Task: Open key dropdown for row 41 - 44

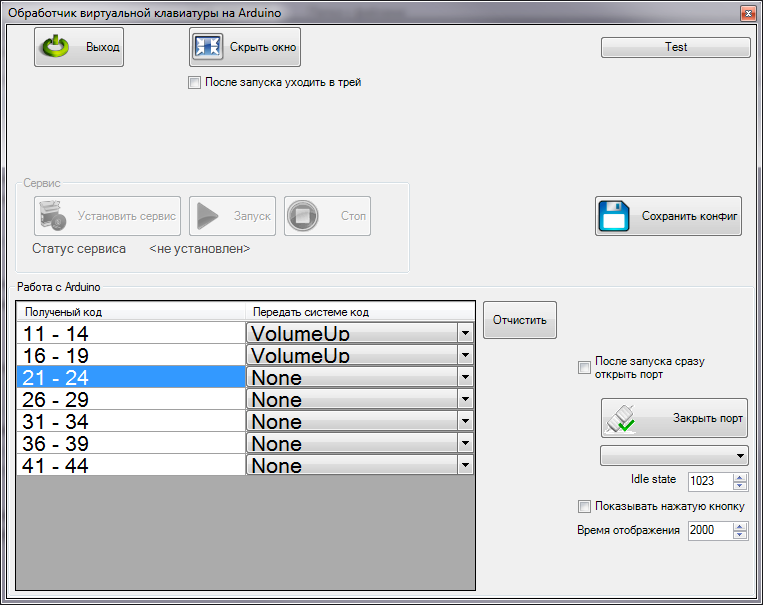Action: coord(465,465)
